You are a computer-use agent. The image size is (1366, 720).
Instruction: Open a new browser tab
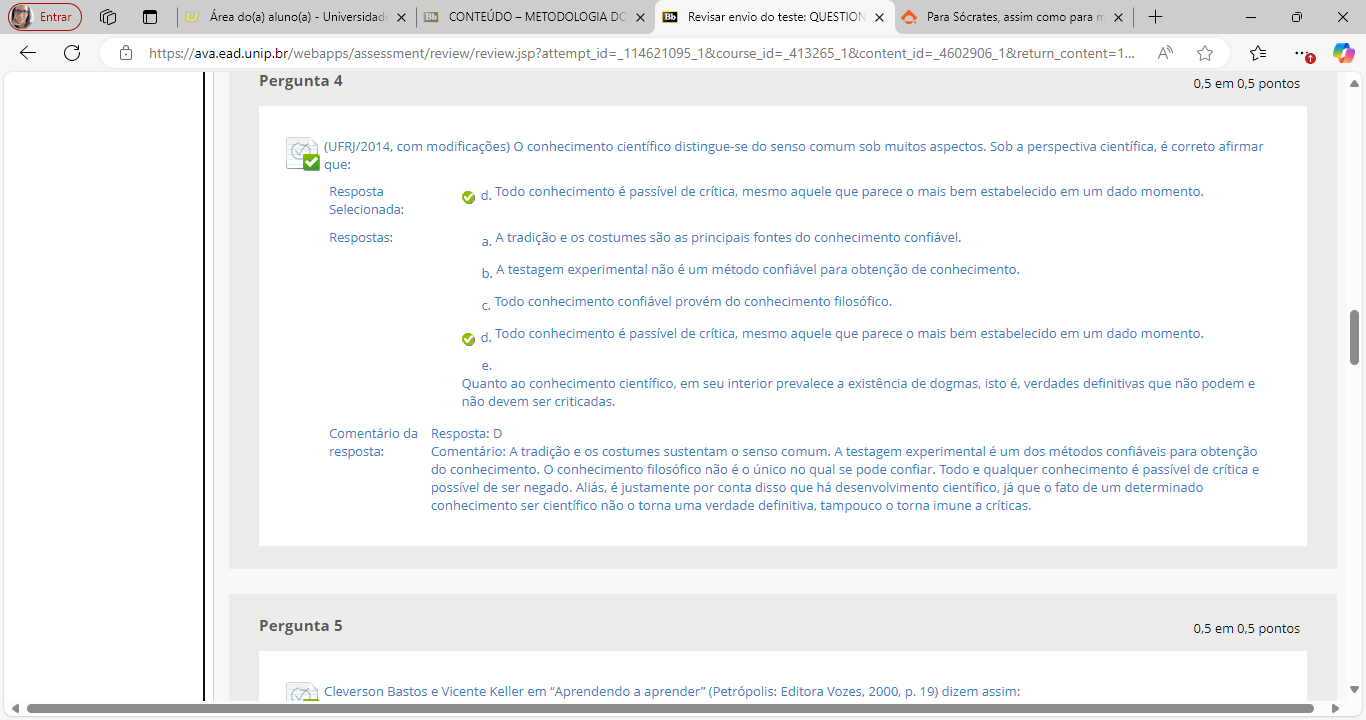click(x=1155, y=17)
